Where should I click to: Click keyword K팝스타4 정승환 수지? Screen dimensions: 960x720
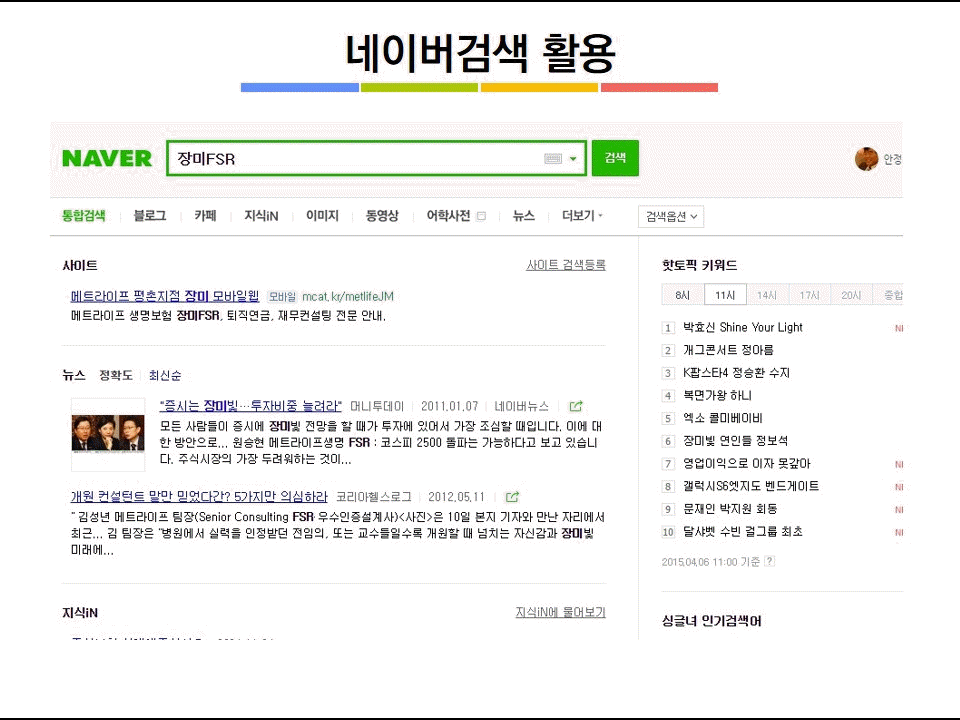point(736,373)
